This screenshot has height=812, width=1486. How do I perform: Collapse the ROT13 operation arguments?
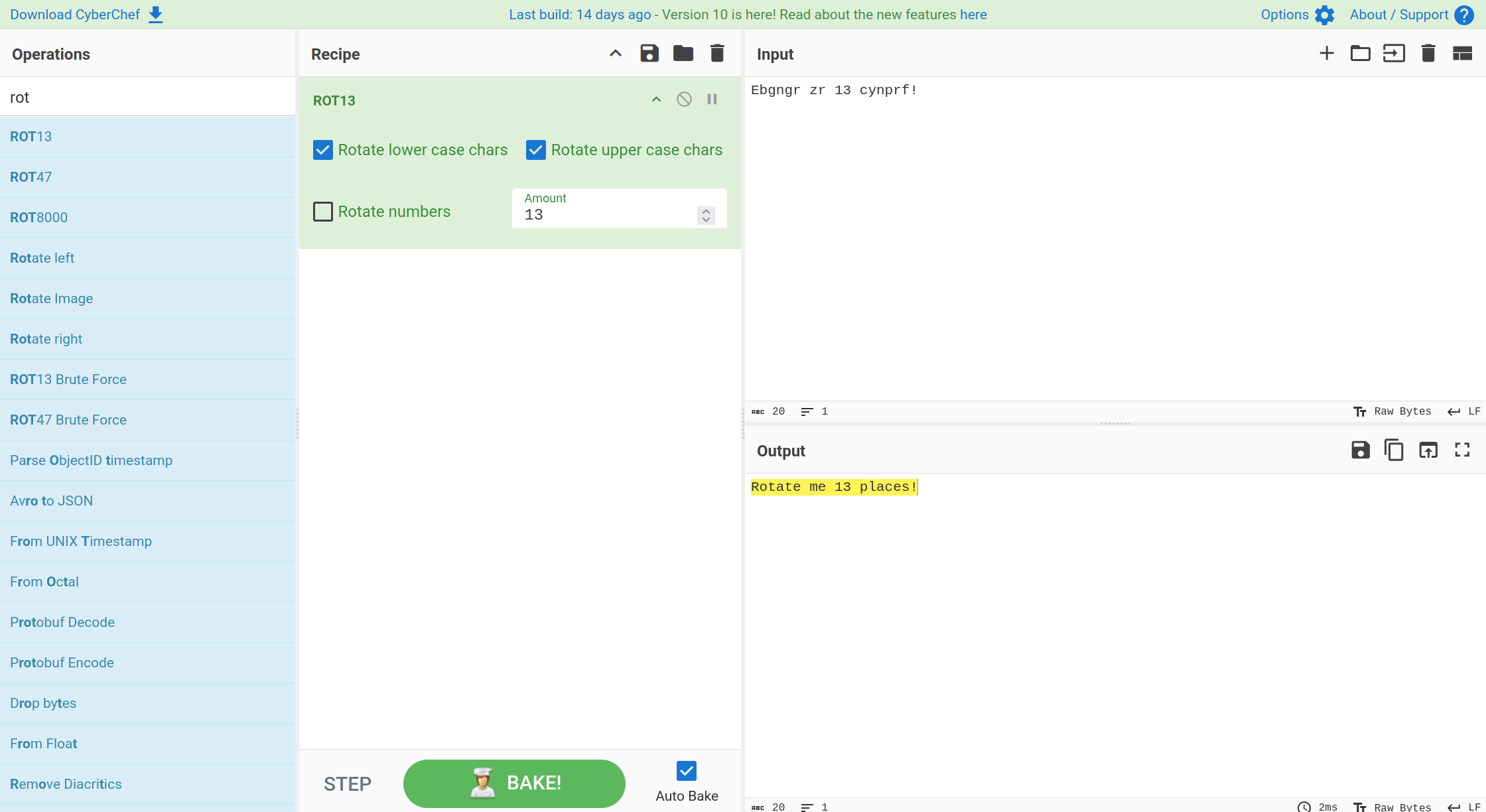pyautogui.click(x=656, y=100)
